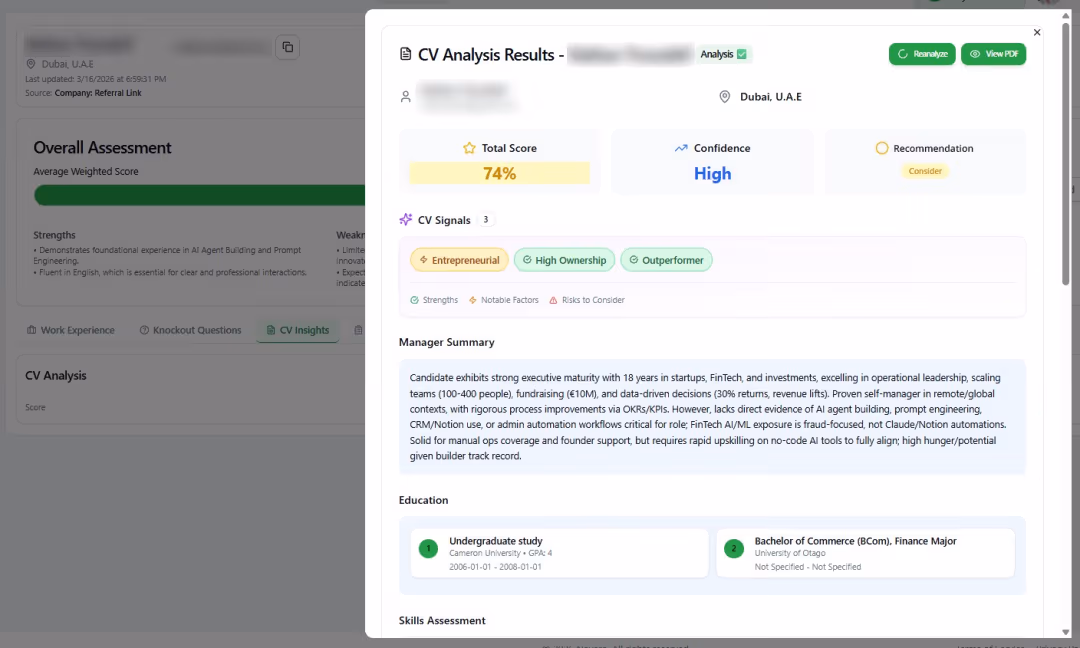
Task: Select the star icon next to Total Score
Action: point(470,147)
